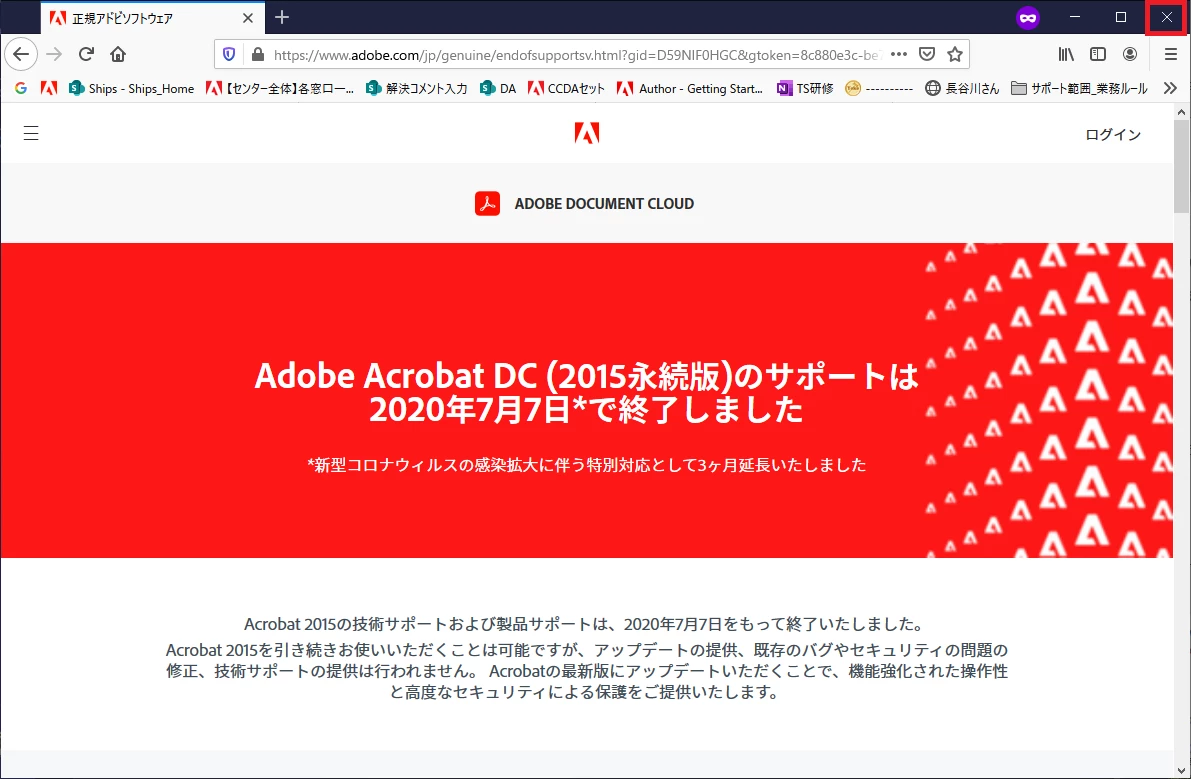
Task: Close the Firefox window
Action: coord(1166,17)
